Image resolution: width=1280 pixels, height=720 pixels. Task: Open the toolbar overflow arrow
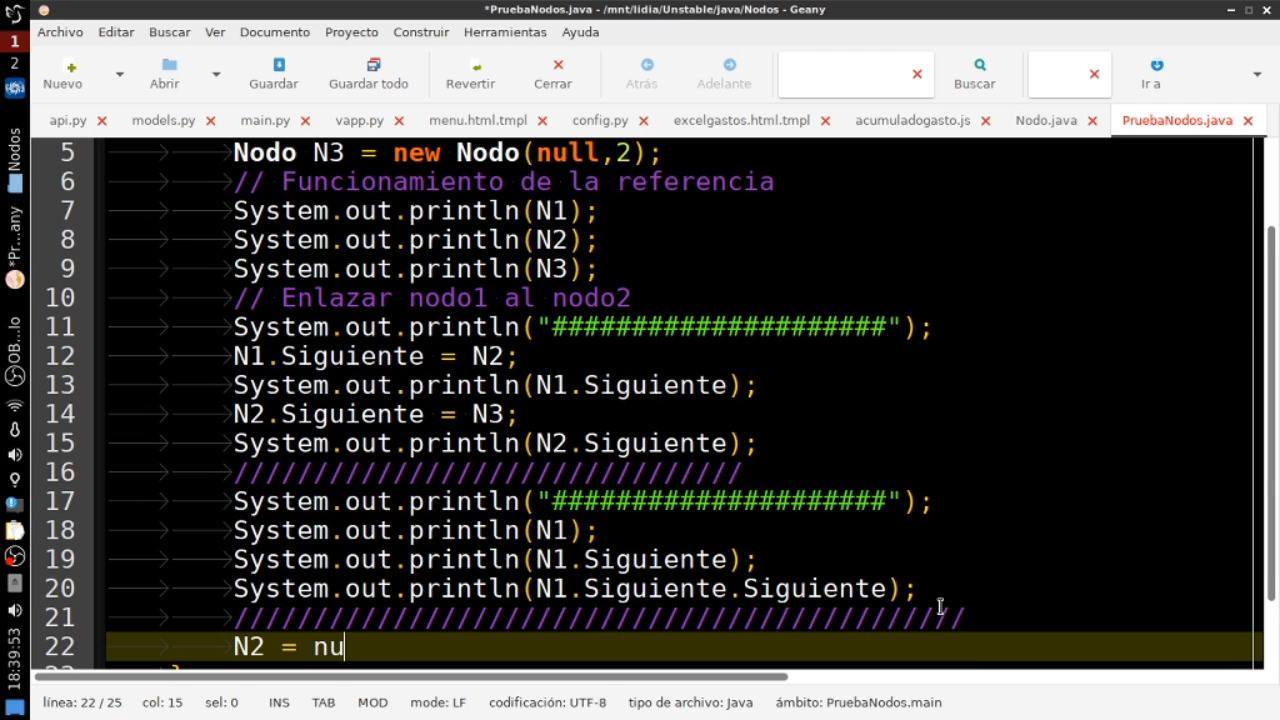coord(1257,74)
